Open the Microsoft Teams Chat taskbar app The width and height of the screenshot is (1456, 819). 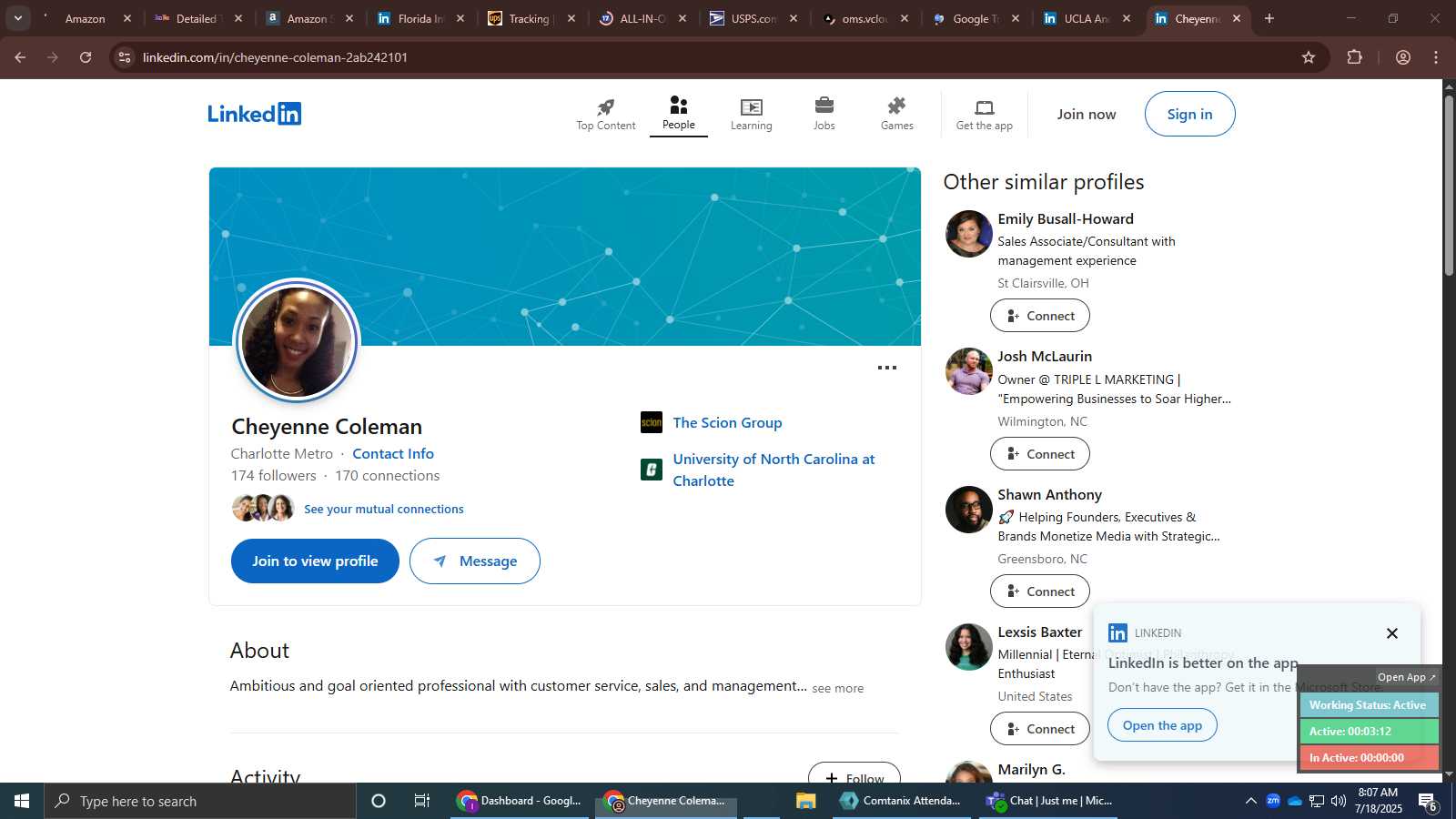pyautogui.click(x=1049, y=801)
